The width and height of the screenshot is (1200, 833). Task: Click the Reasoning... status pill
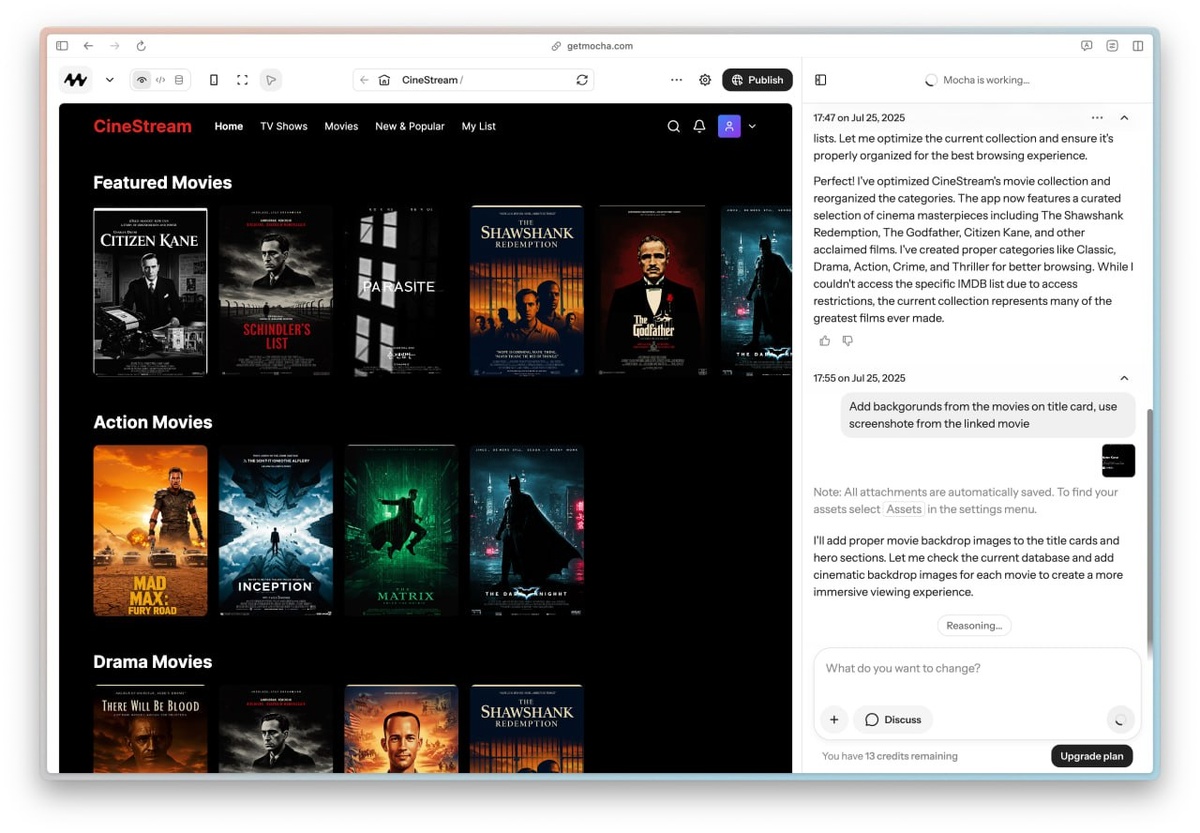974,626
